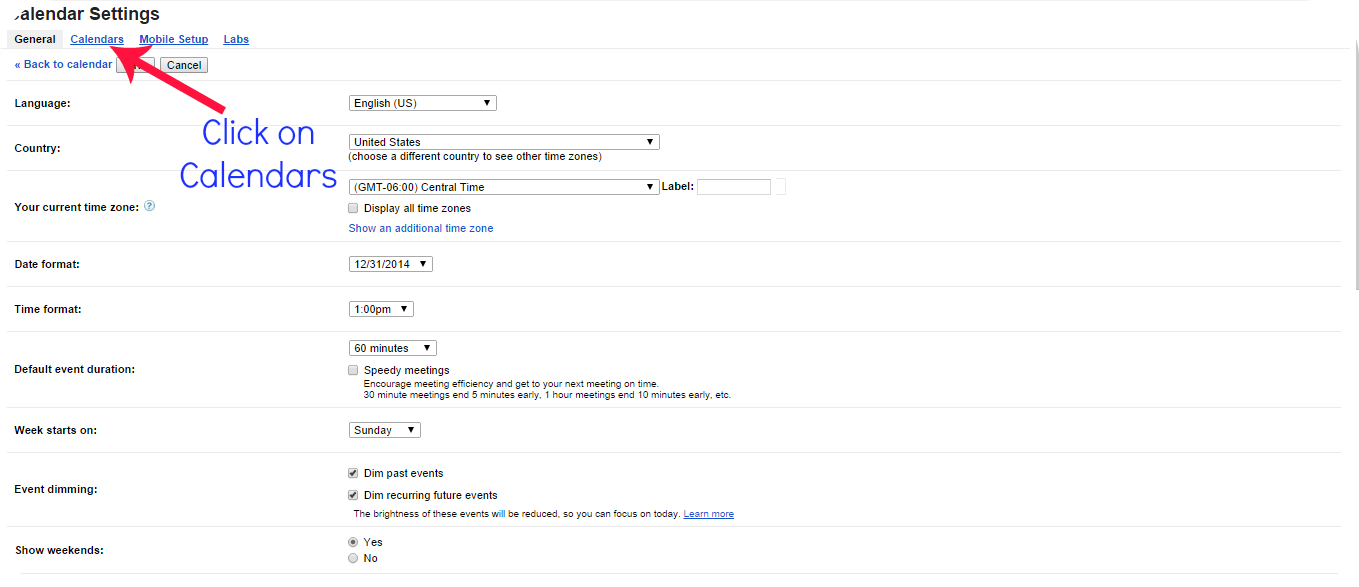
Task: Expand the Time format dropdown
Action: pyautogui.click(x=381, y=309)
